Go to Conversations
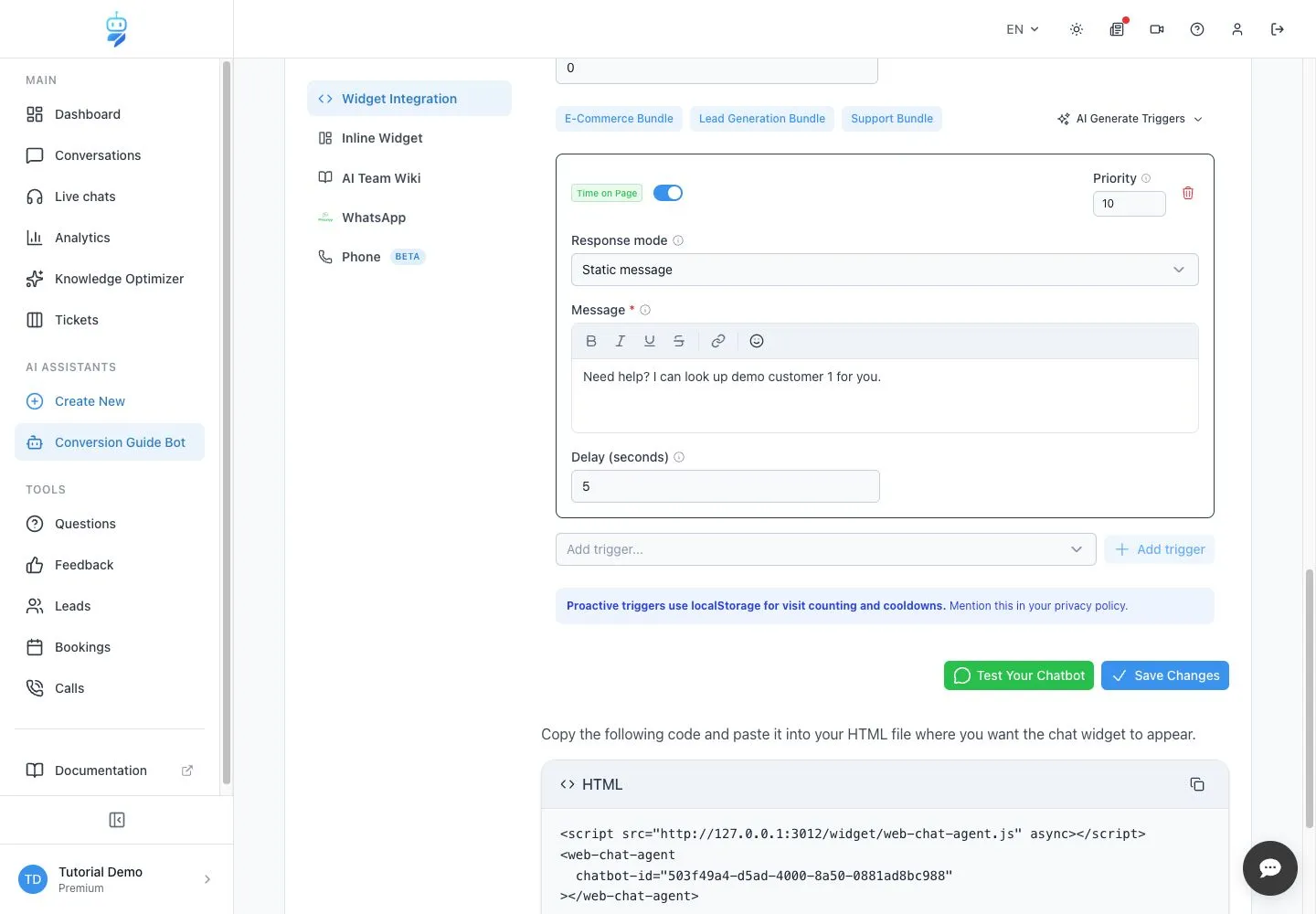1316x914 pixels. 110,155
